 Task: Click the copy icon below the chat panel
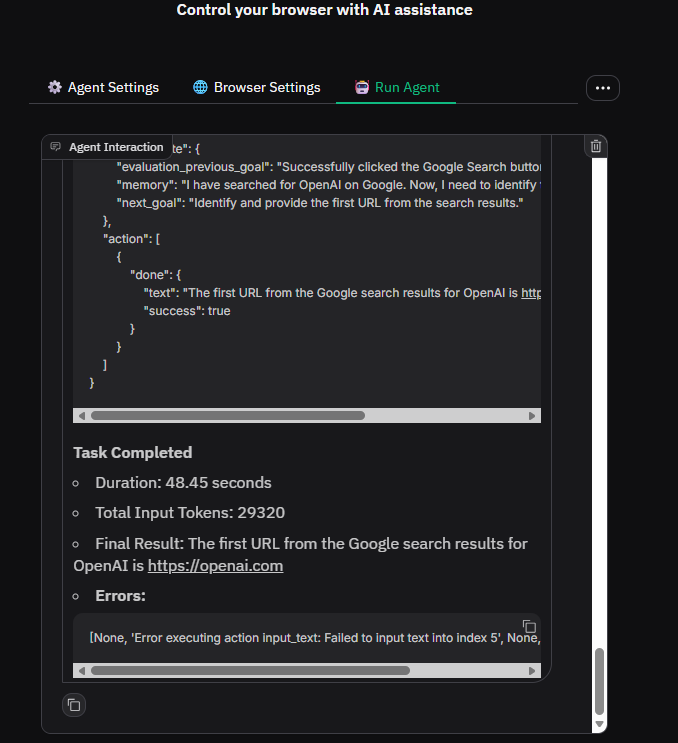click(x=73, y=705)
